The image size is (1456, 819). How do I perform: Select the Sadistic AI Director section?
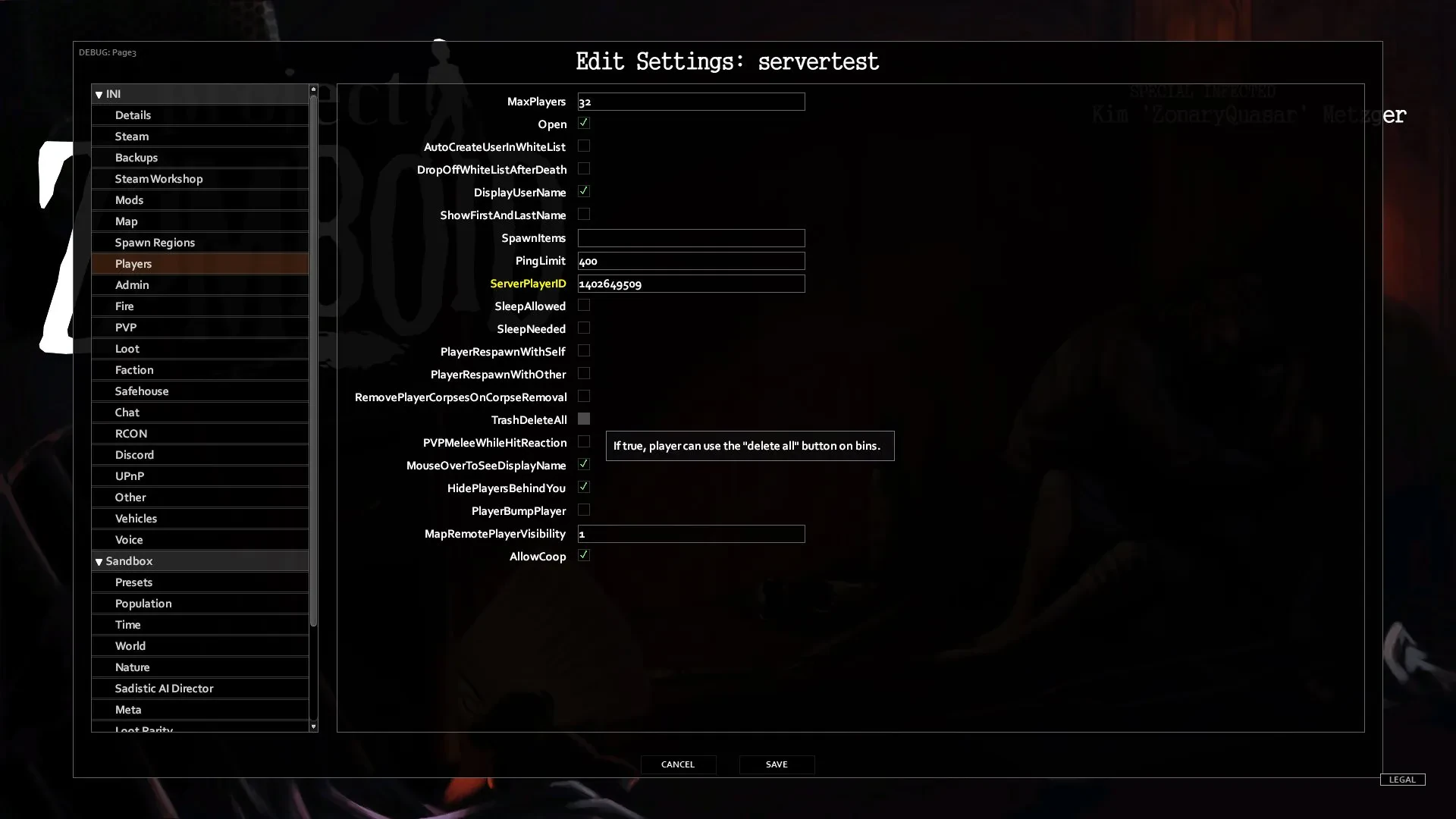click(x=164, y=688)
